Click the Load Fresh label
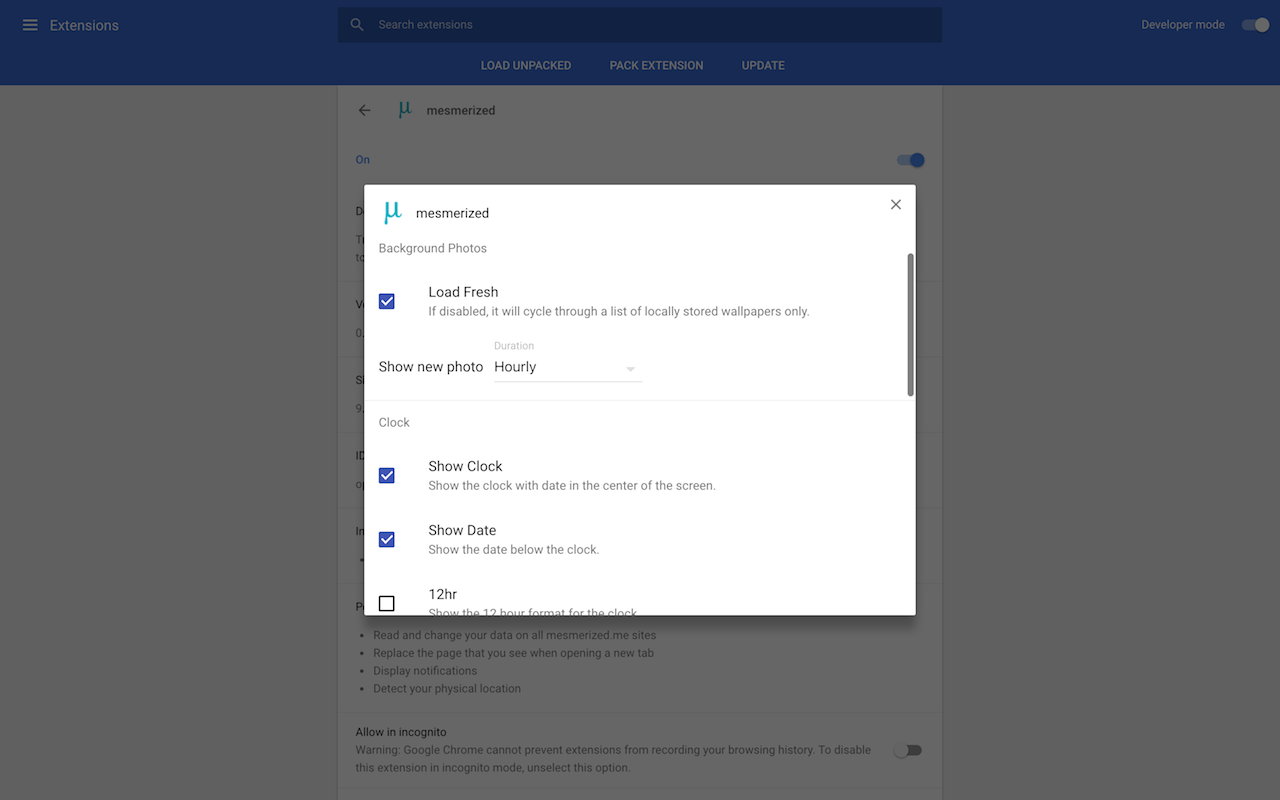1280x800 pixels. [463, 292]
